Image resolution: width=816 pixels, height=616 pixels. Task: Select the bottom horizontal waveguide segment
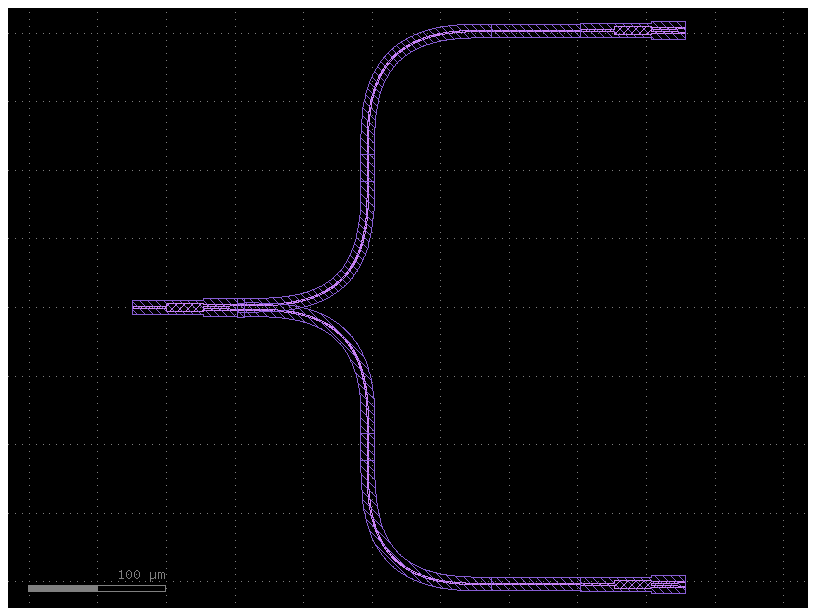pos(520,582)
